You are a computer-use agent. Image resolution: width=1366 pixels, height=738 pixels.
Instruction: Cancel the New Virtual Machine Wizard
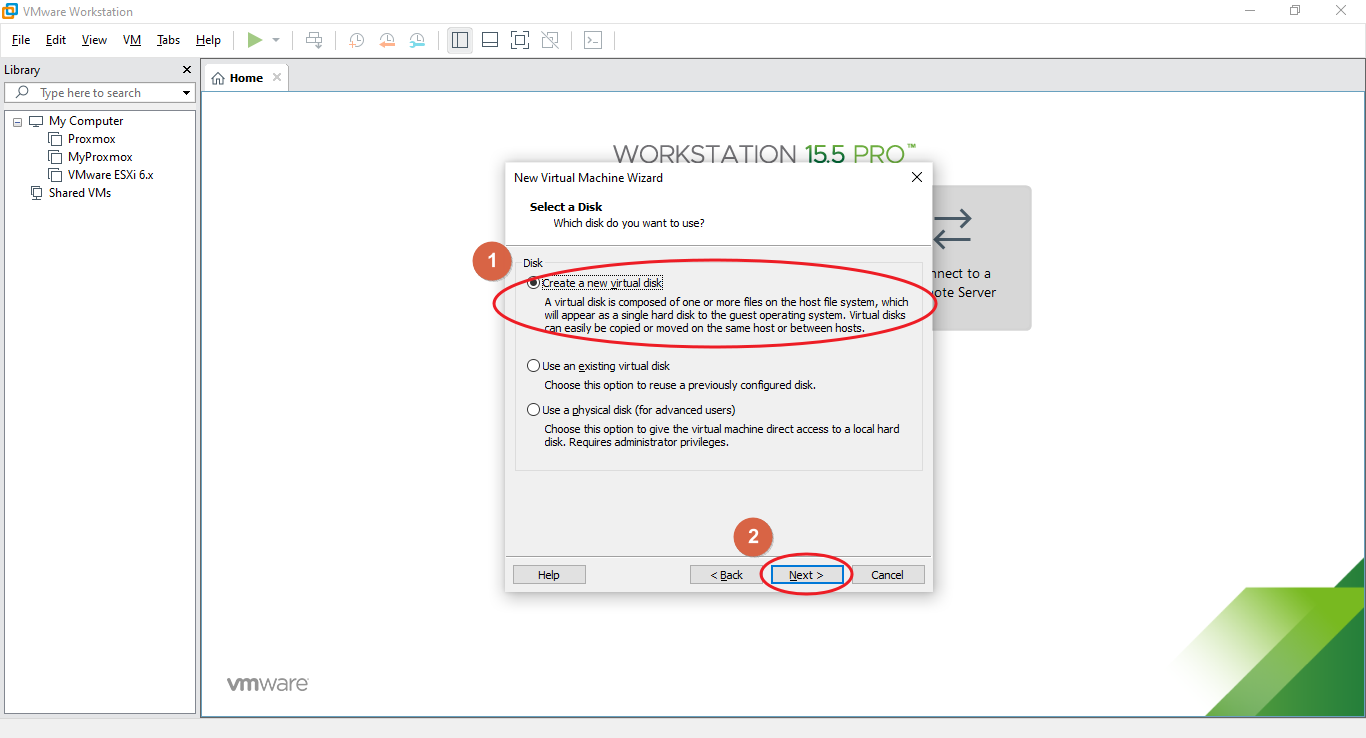click(887, 575)
